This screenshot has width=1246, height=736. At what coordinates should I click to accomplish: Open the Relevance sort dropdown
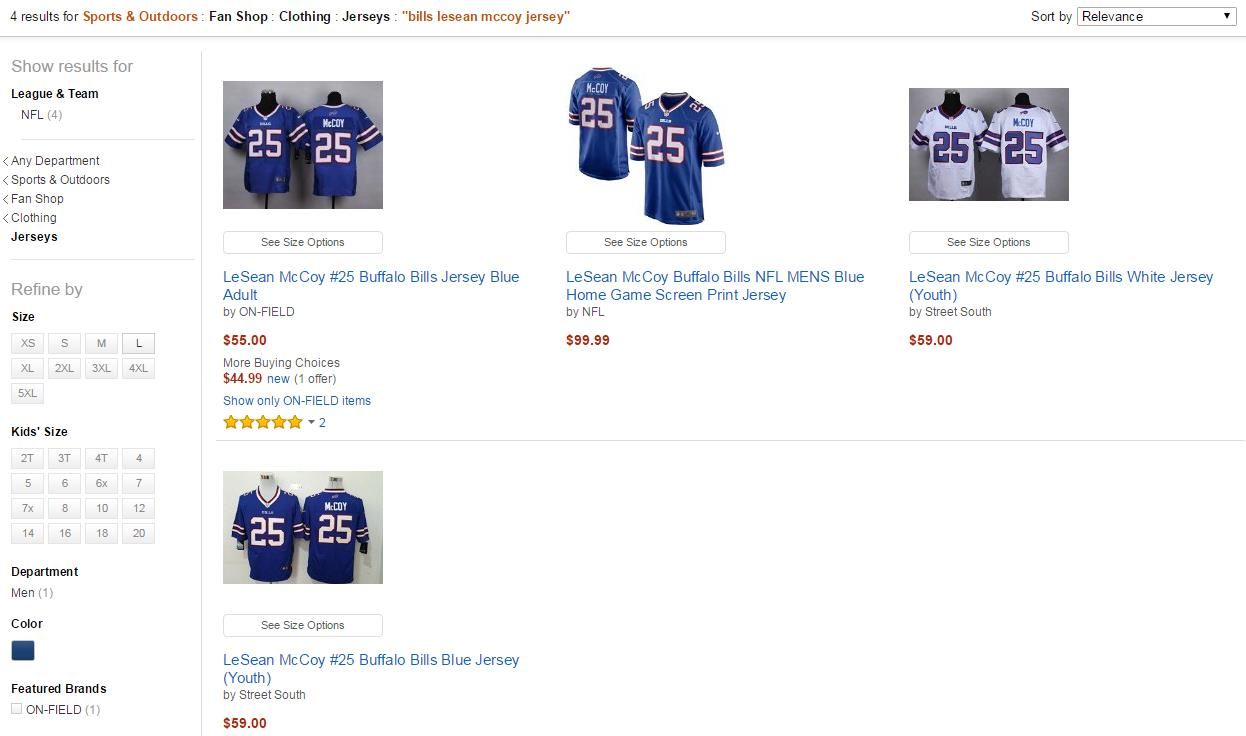(1155, 16)
